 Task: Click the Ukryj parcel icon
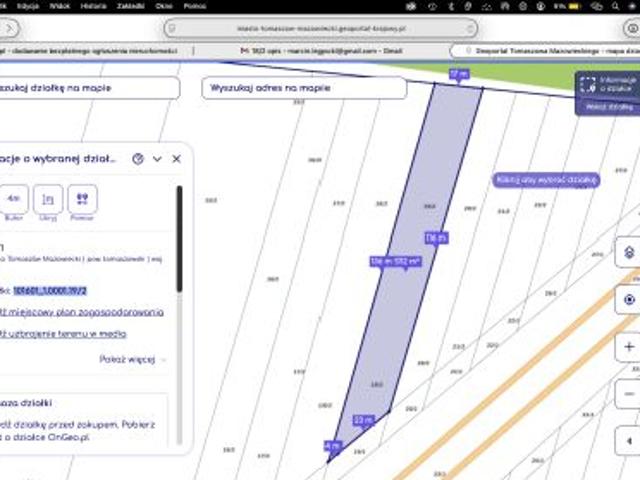click(48, 199)
